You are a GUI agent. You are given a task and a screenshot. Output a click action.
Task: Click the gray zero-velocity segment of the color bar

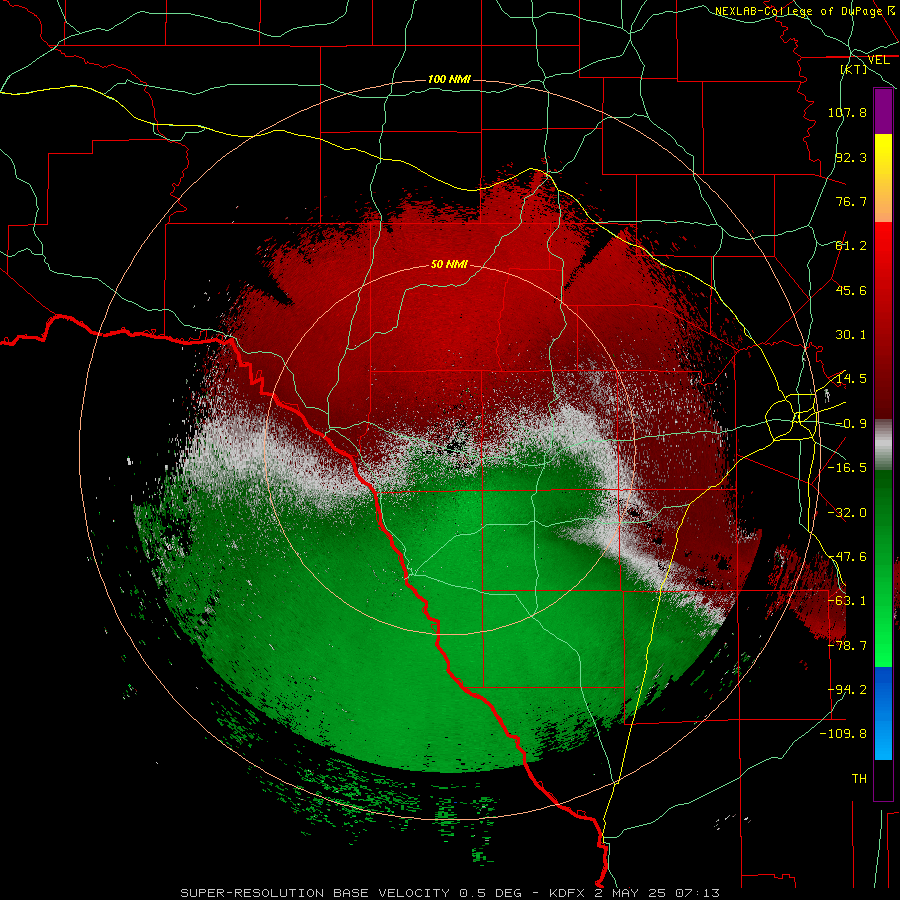pos(883,445)
